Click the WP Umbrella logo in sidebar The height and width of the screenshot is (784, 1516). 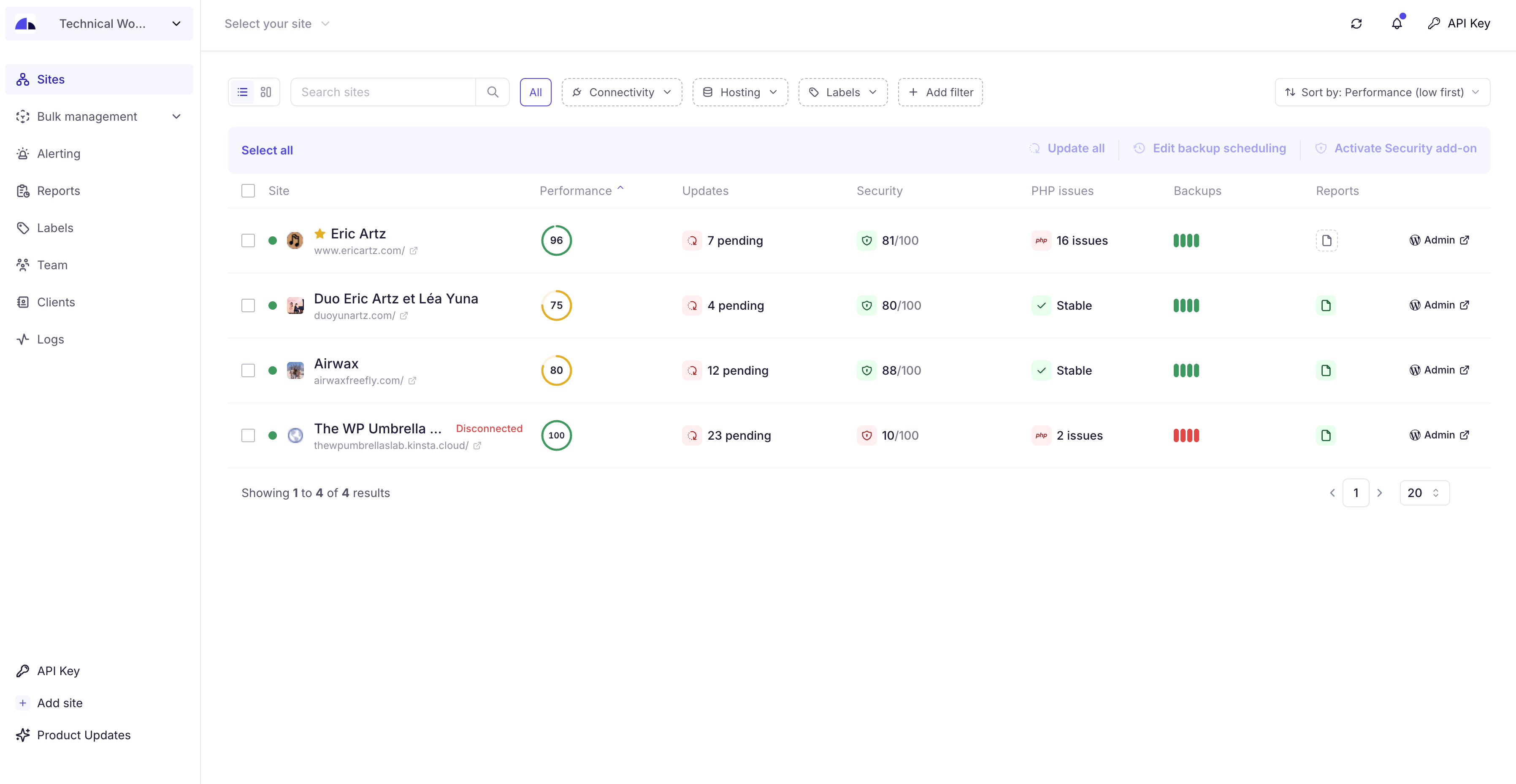(x=25, y=24)
